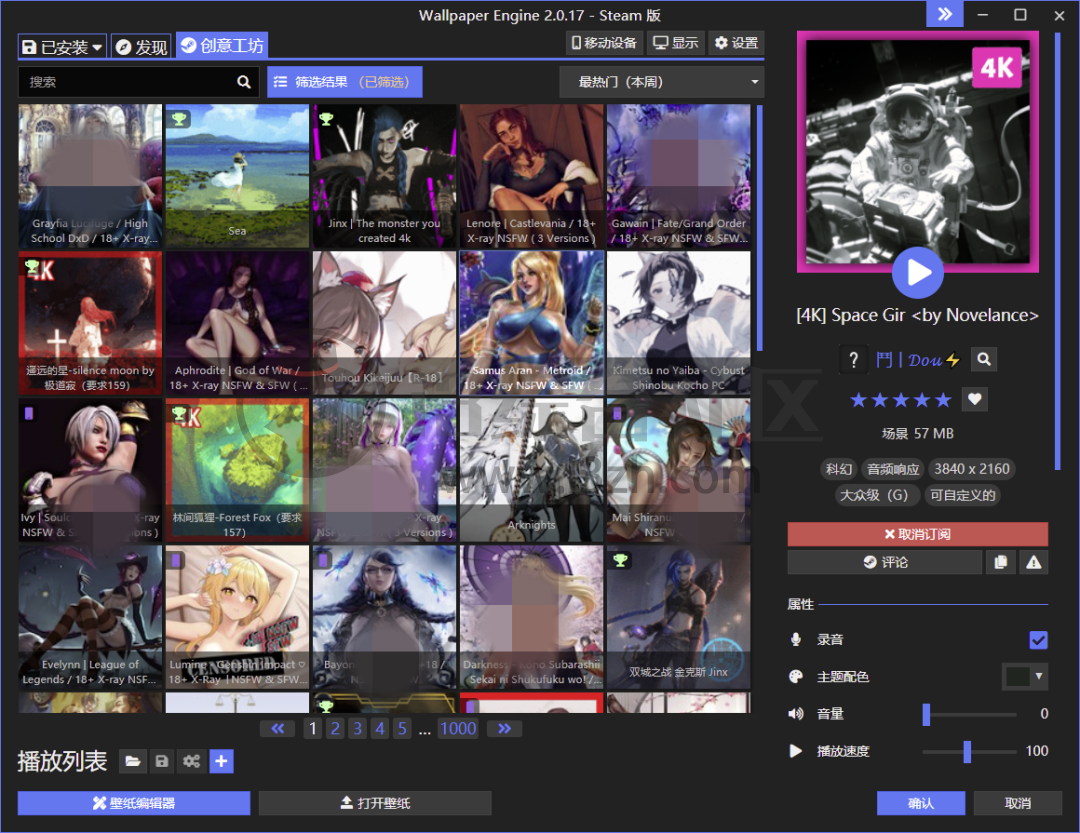Click the 音频响应 audio responsive tag
Viewport: 1080px width, 833px height.
coord(893,469)
